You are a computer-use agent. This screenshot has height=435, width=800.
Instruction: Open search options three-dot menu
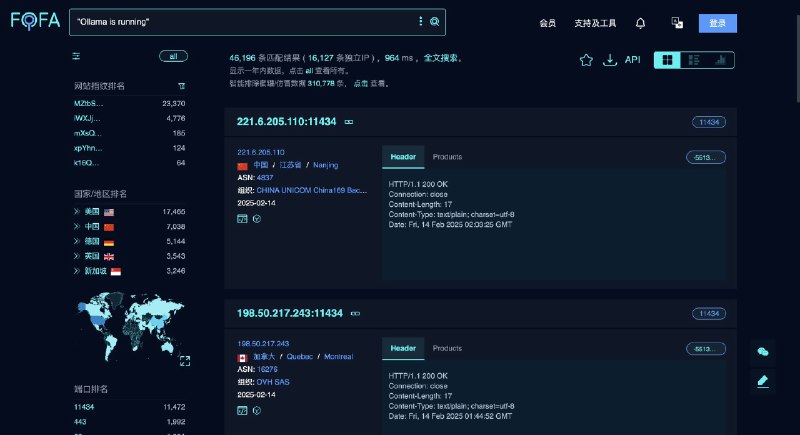coord(420,22)
